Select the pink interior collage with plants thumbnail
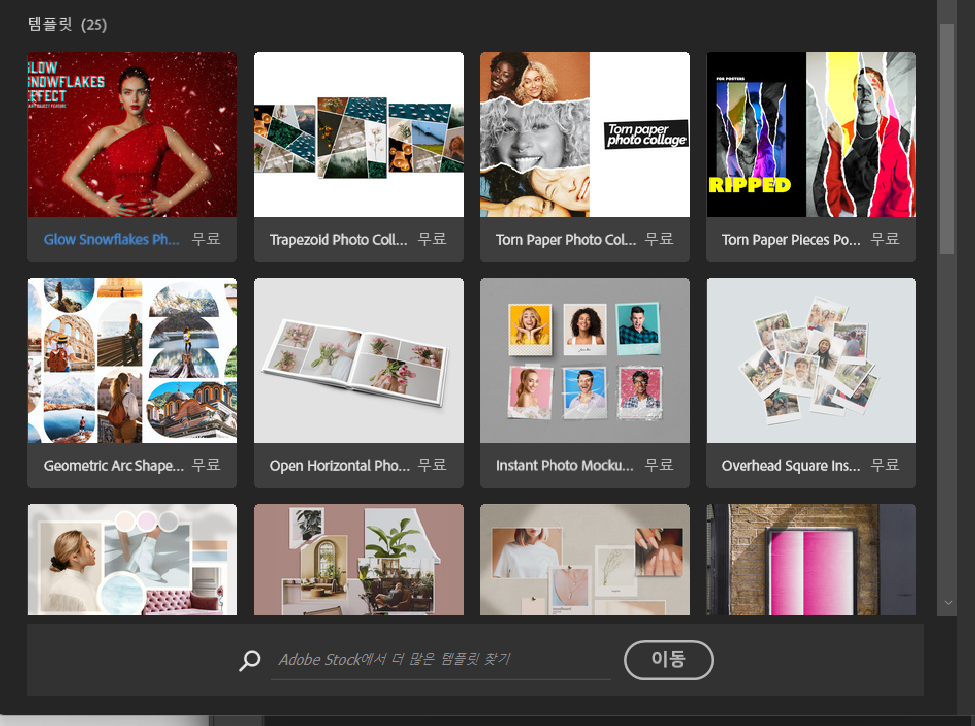The height and width of the screenshot is (726, 975). coord(358,559)
